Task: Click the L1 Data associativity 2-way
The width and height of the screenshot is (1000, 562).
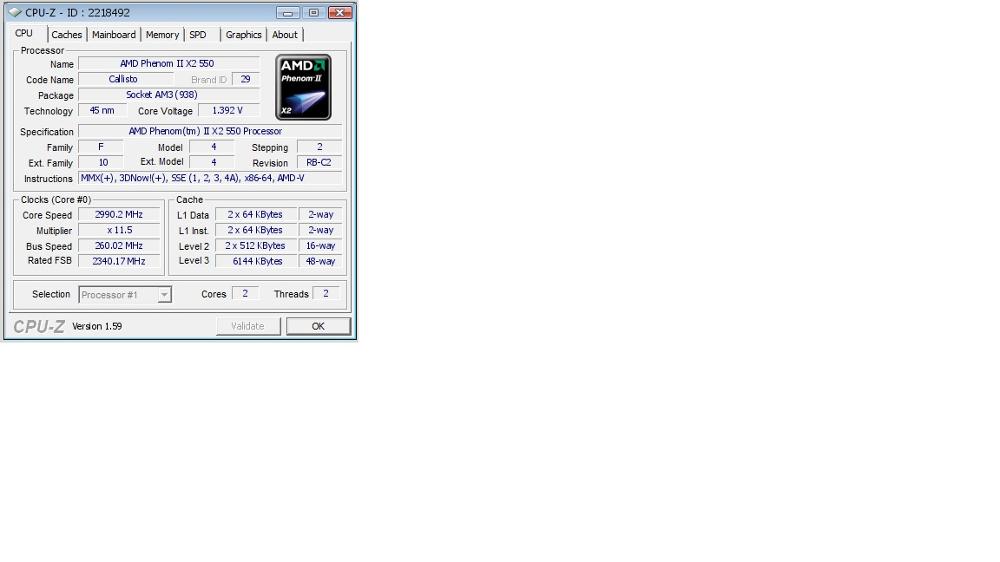Action: [321, 214]
